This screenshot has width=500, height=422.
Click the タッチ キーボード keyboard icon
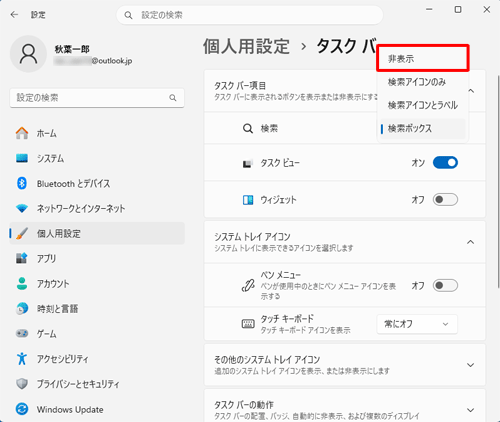click(248, 324)
